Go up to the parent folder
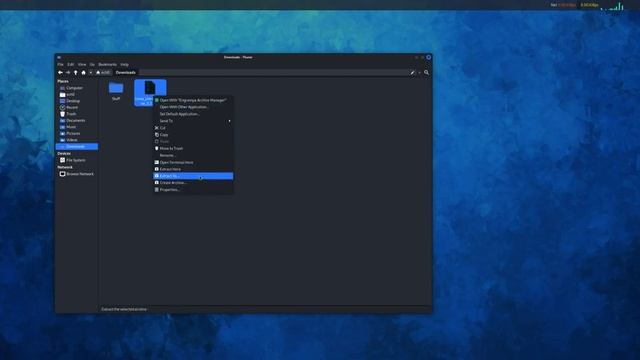The width and height of the screenshot is (640, 360). click(x=76, y=73)
